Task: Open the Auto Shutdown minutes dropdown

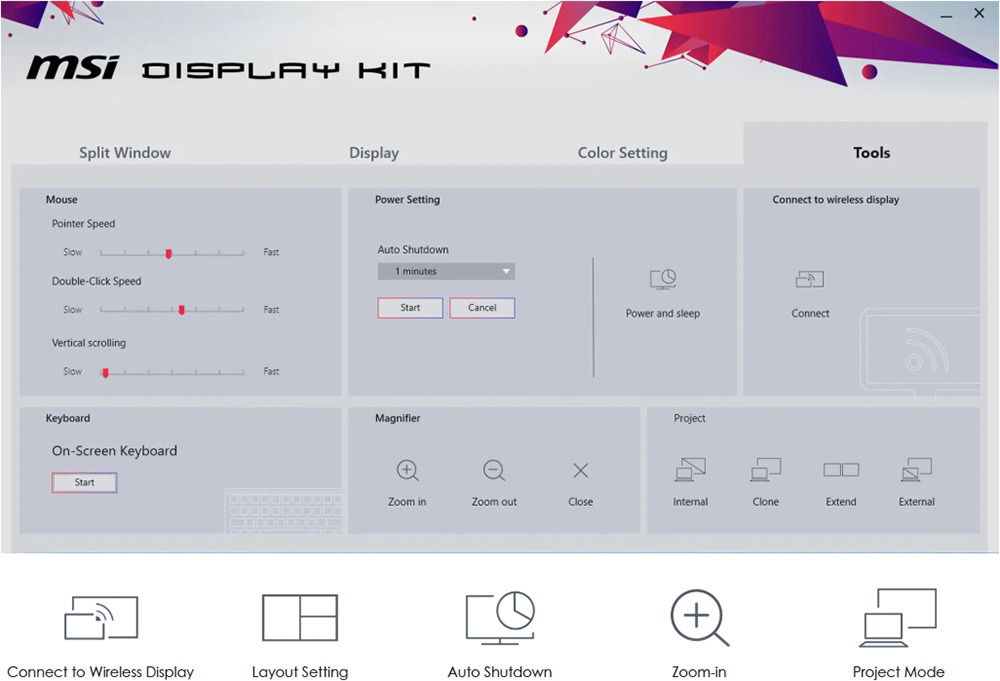Action: tap(446, 272)
